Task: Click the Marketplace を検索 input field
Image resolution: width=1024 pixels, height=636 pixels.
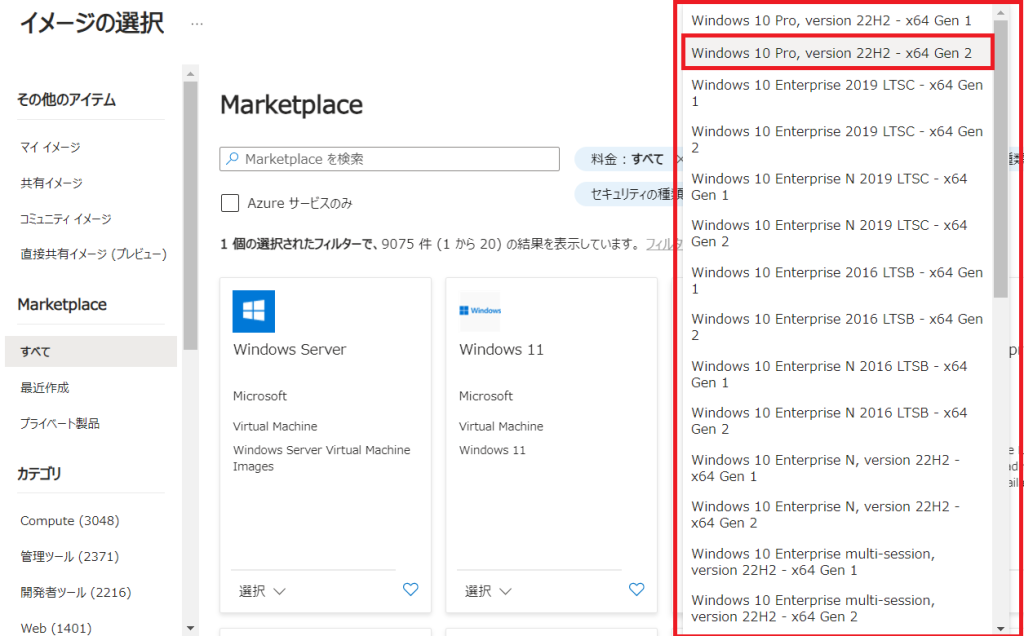Action: [x=389, y=159]
